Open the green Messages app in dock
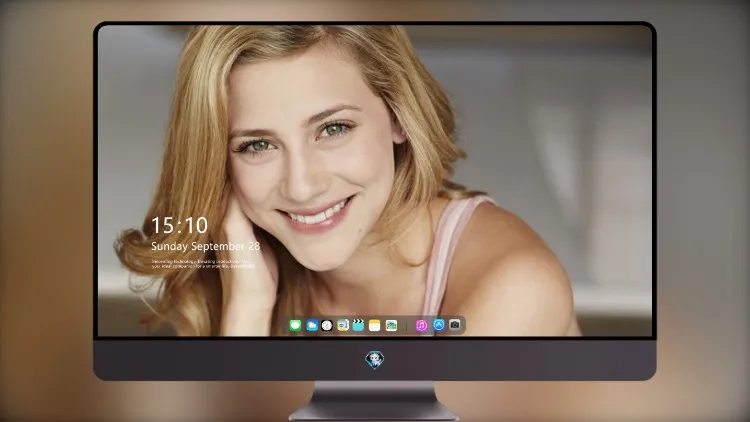 click(x=295, y=325)
